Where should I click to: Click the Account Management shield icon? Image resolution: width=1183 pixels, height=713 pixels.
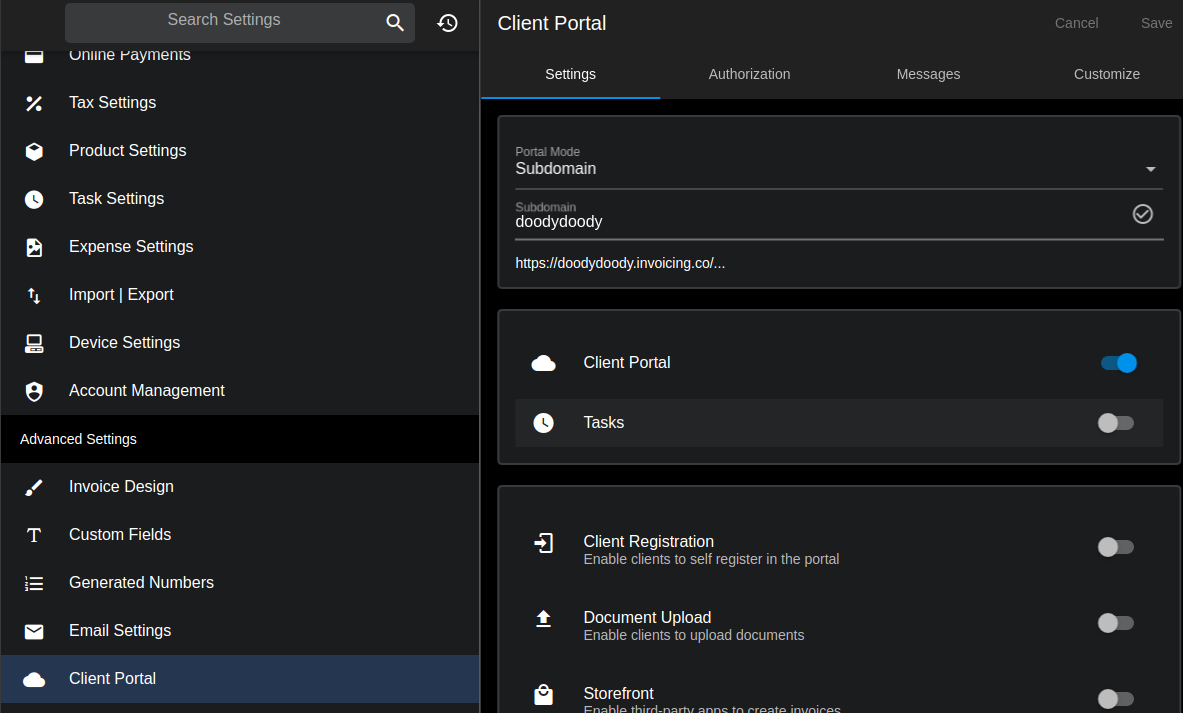click(x=34, y=391)
